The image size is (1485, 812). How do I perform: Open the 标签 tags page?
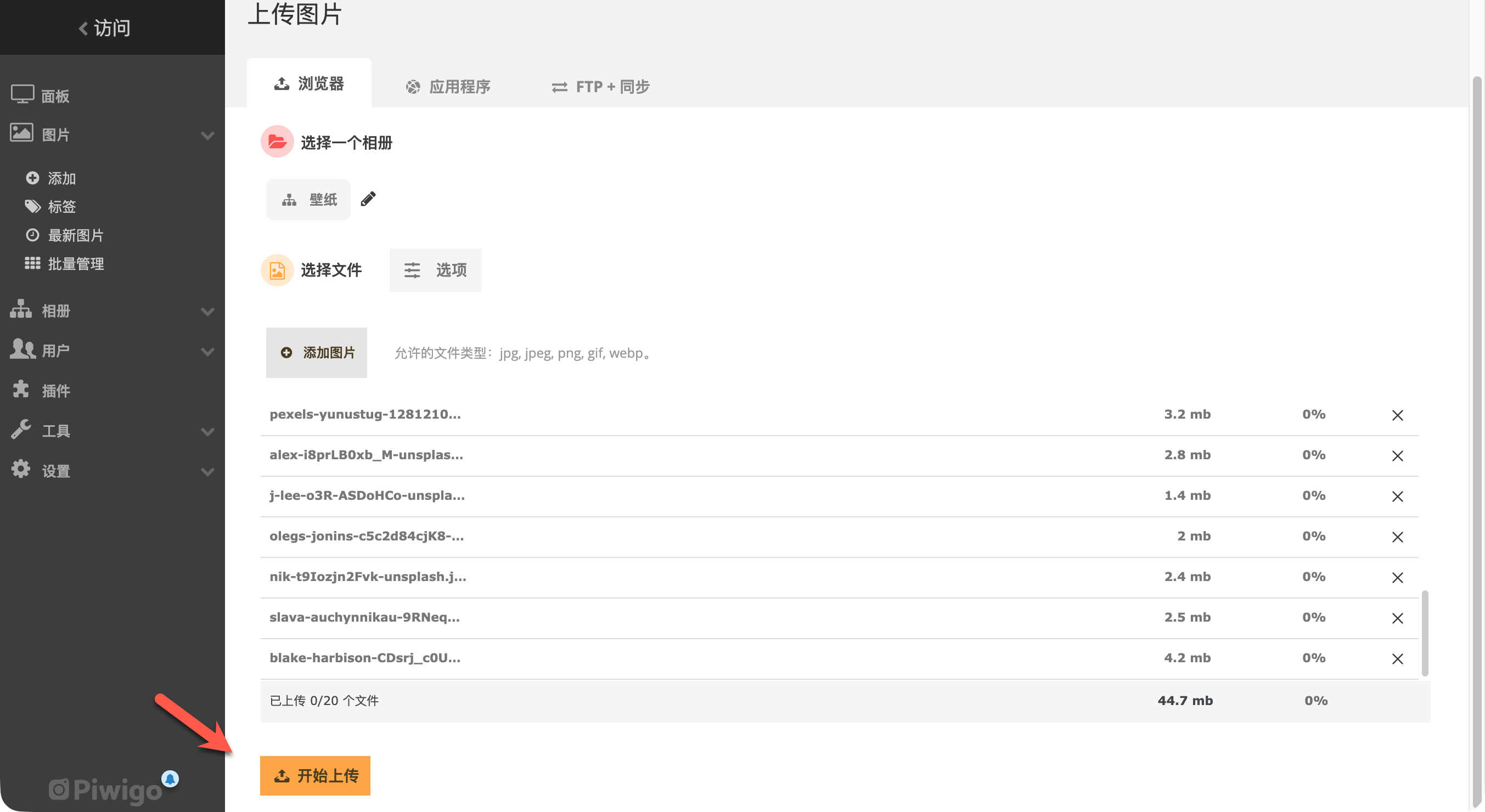[61, 206]
